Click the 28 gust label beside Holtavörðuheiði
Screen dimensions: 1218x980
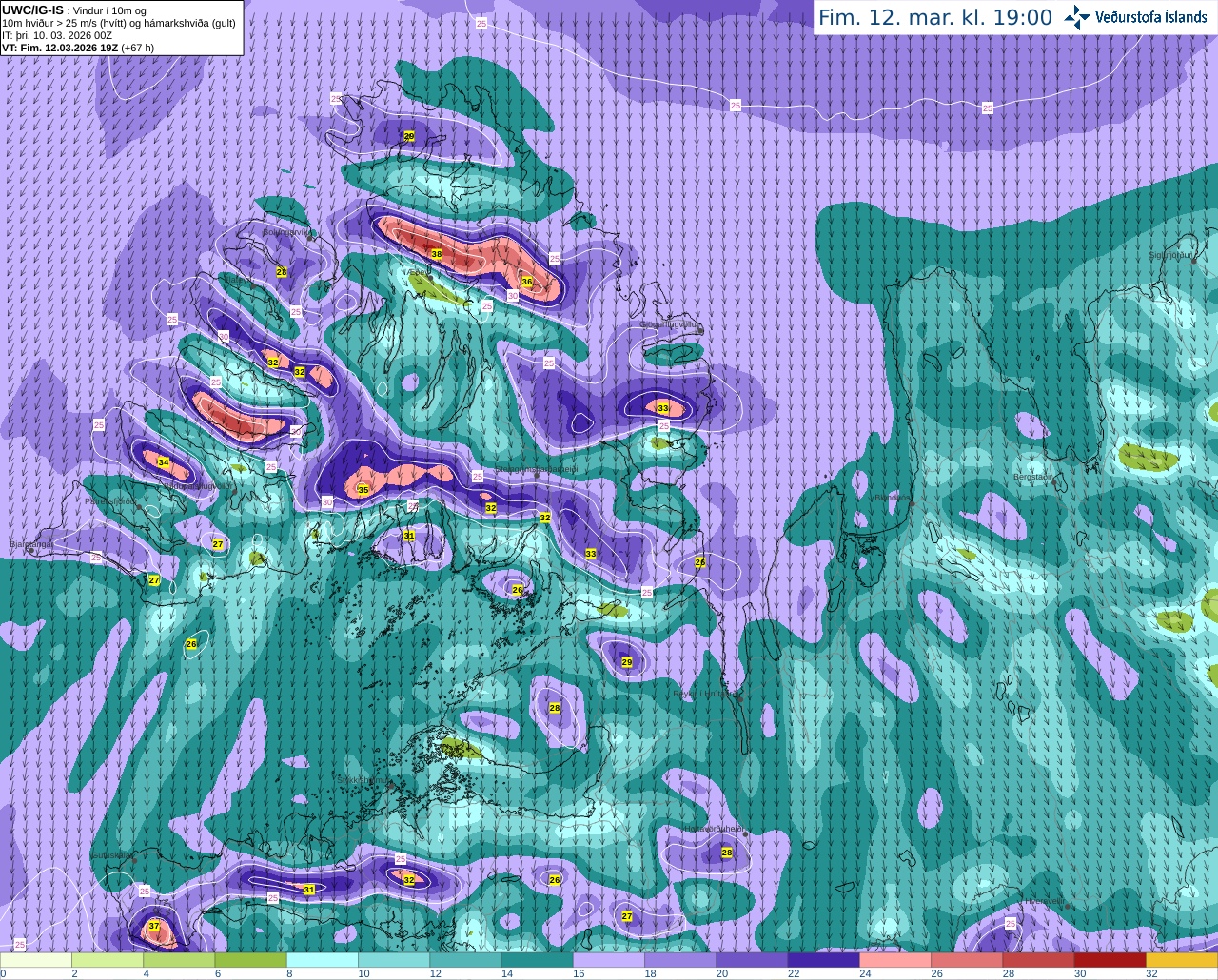[x=727, y=853]
